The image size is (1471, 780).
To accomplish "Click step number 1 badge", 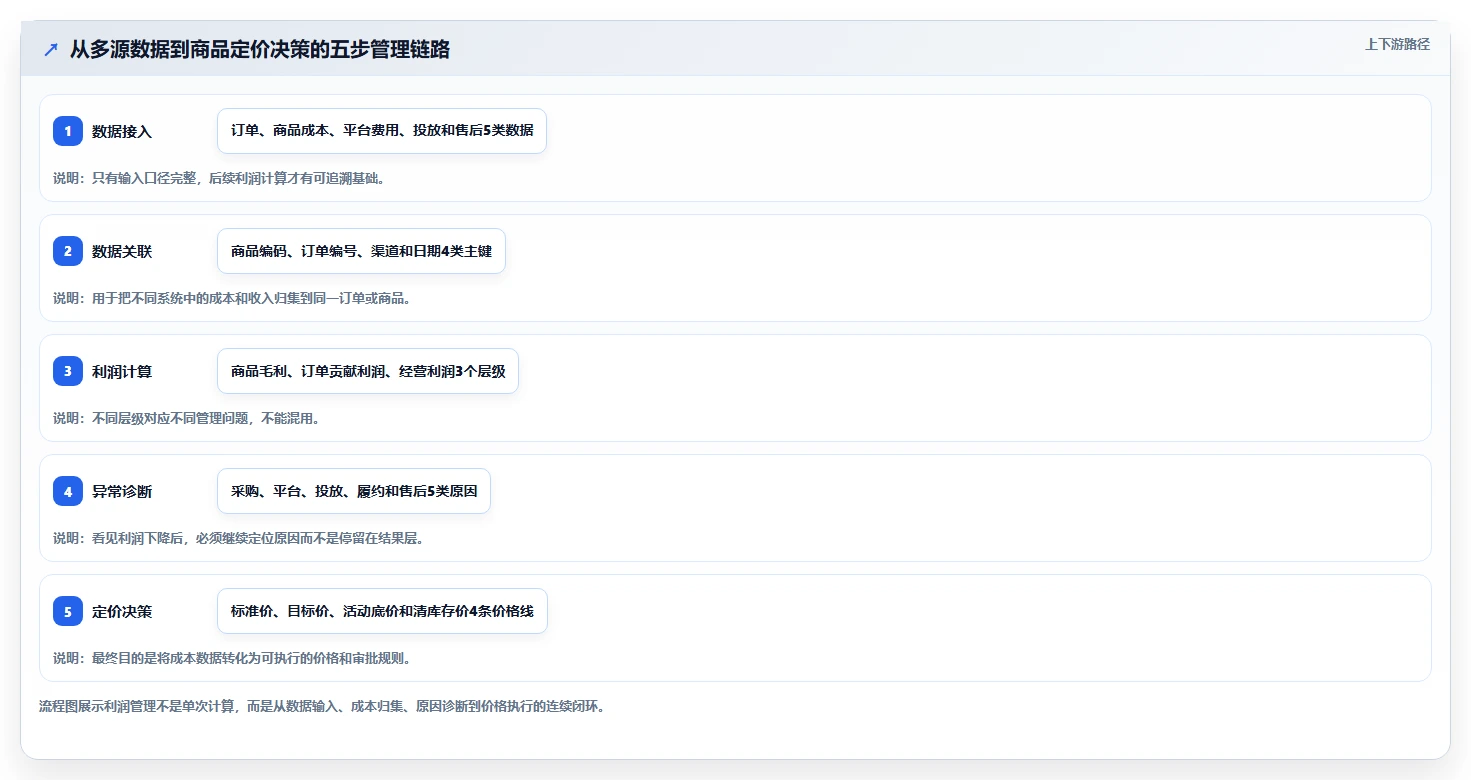I will pos(68,131).
